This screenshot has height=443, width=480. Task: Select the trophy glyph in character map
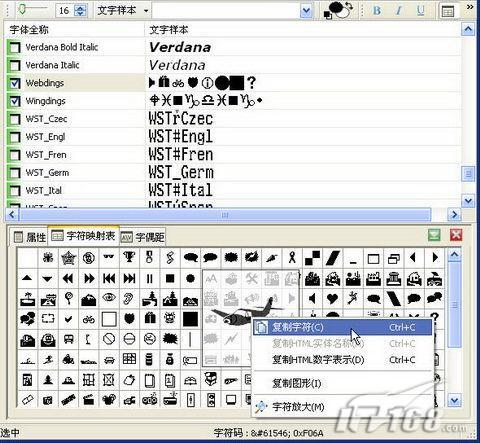point(129,257)
